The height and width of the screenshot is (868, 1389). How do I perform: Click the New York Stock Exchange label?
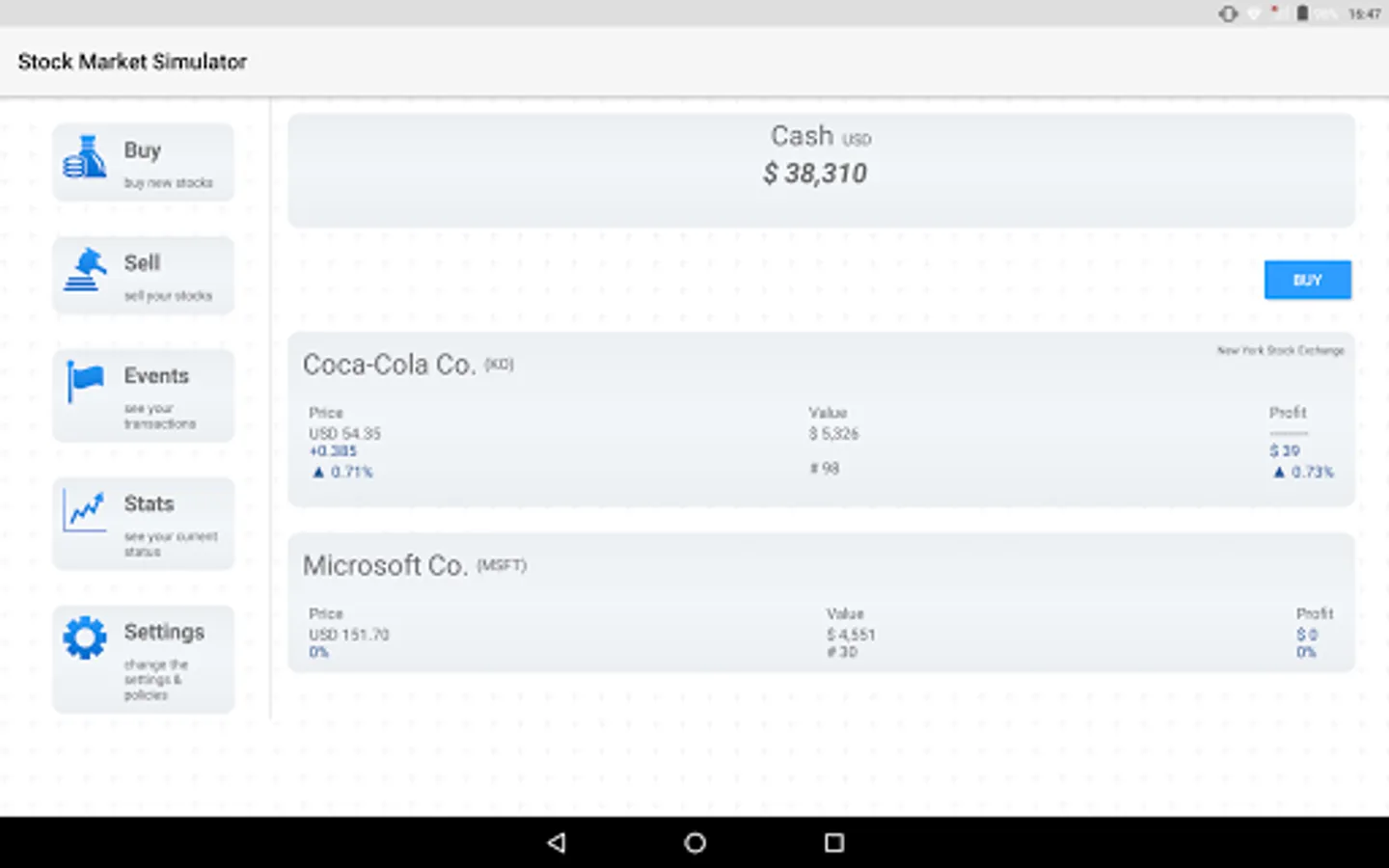tap(1280, 351)
